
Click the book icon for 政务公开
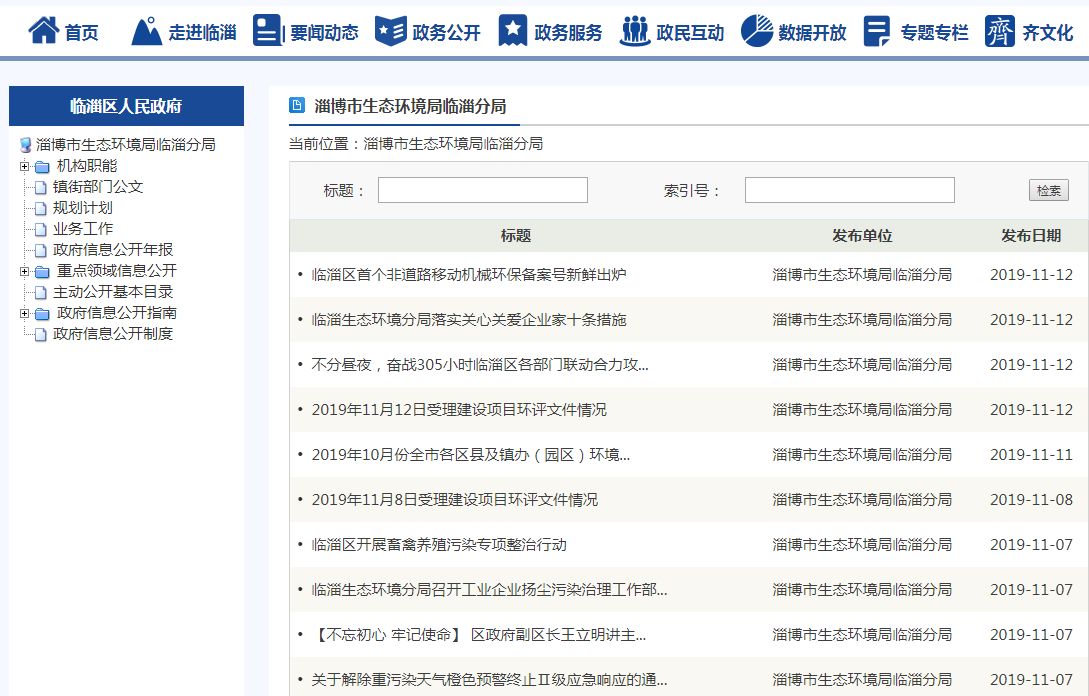click(390, 31)
